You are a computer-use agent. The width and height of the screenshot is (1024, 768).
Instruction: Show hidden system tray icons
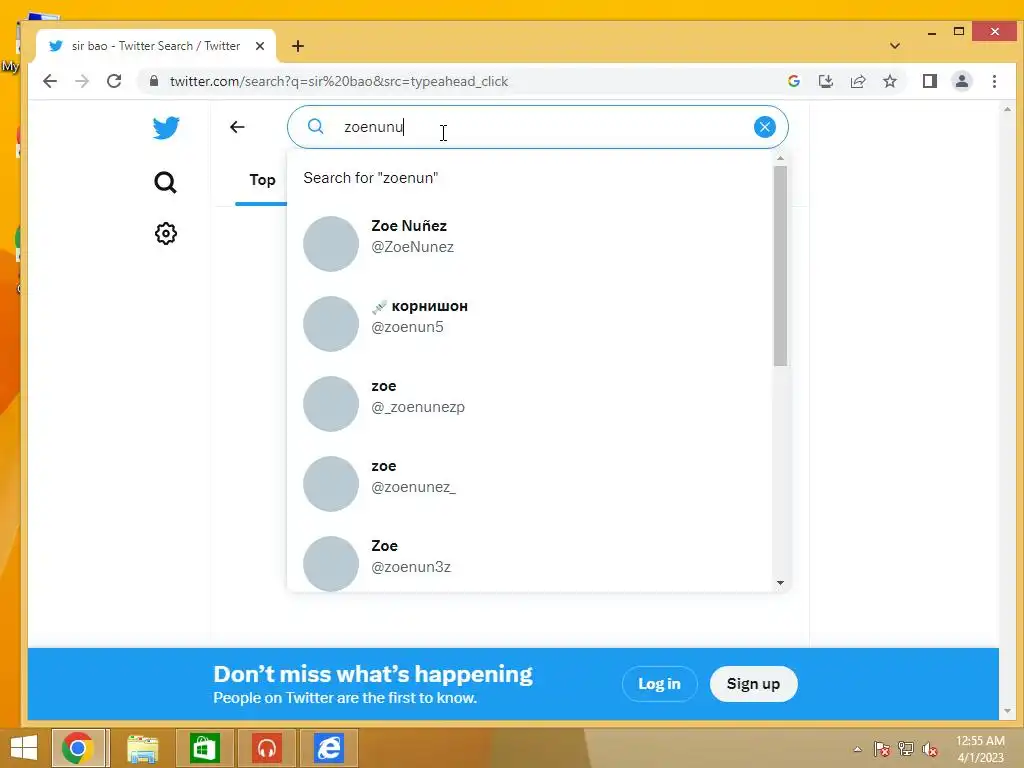point(857,749)
